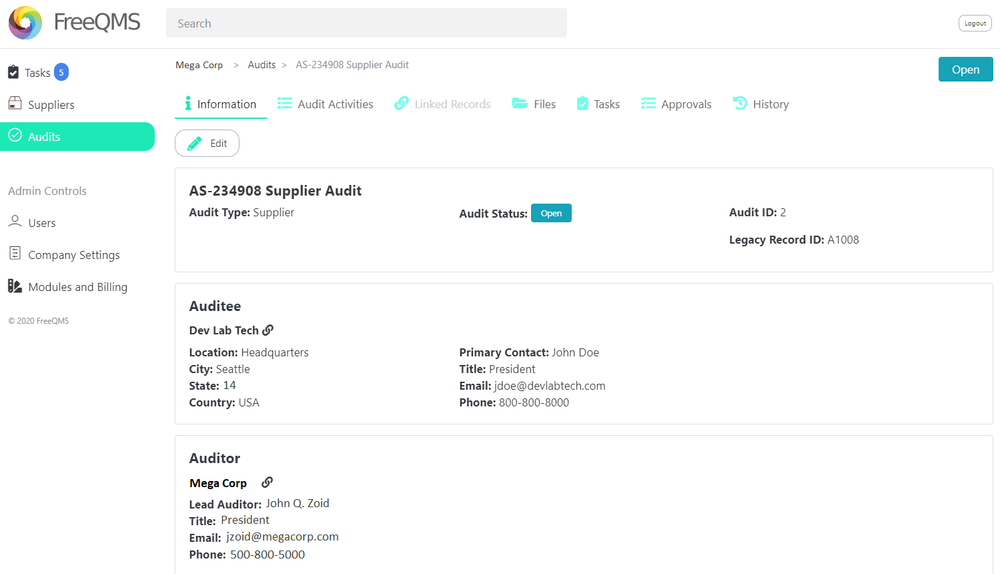Click the Approvals checklist icon
Image resolution: width=1000 pixels, height=574 pixels.
pyautogui.click(x=648, y=103)
